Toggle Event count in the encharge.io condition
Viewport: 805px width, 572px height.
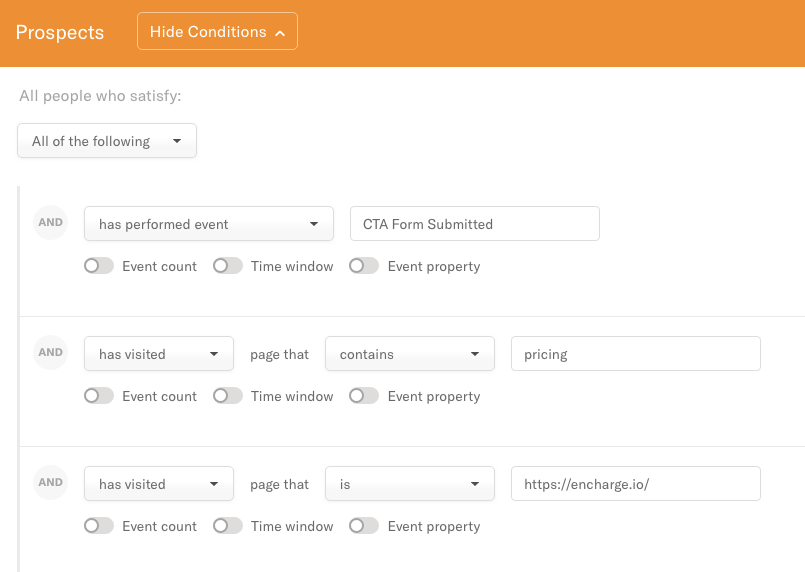point(99,526)
